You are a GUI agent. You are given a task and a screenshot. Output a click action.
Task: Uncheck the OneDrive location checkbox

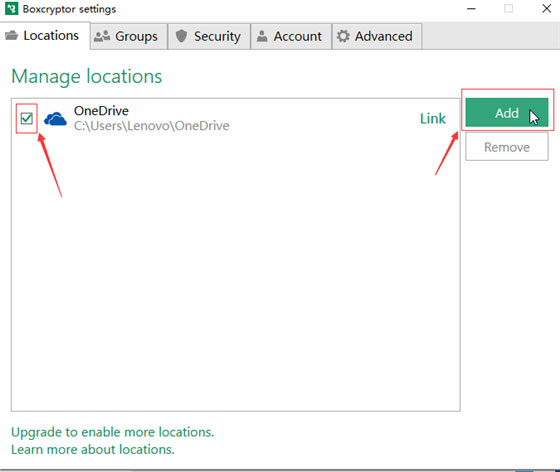pos(27,118)
